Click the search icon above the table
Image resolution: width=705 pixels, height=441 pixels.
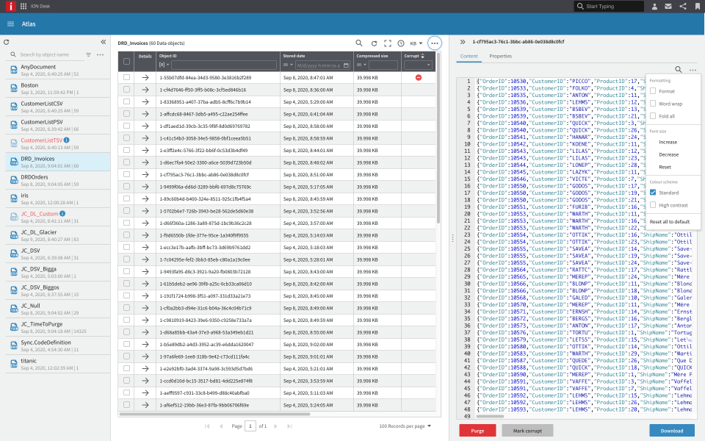(359, 43)
